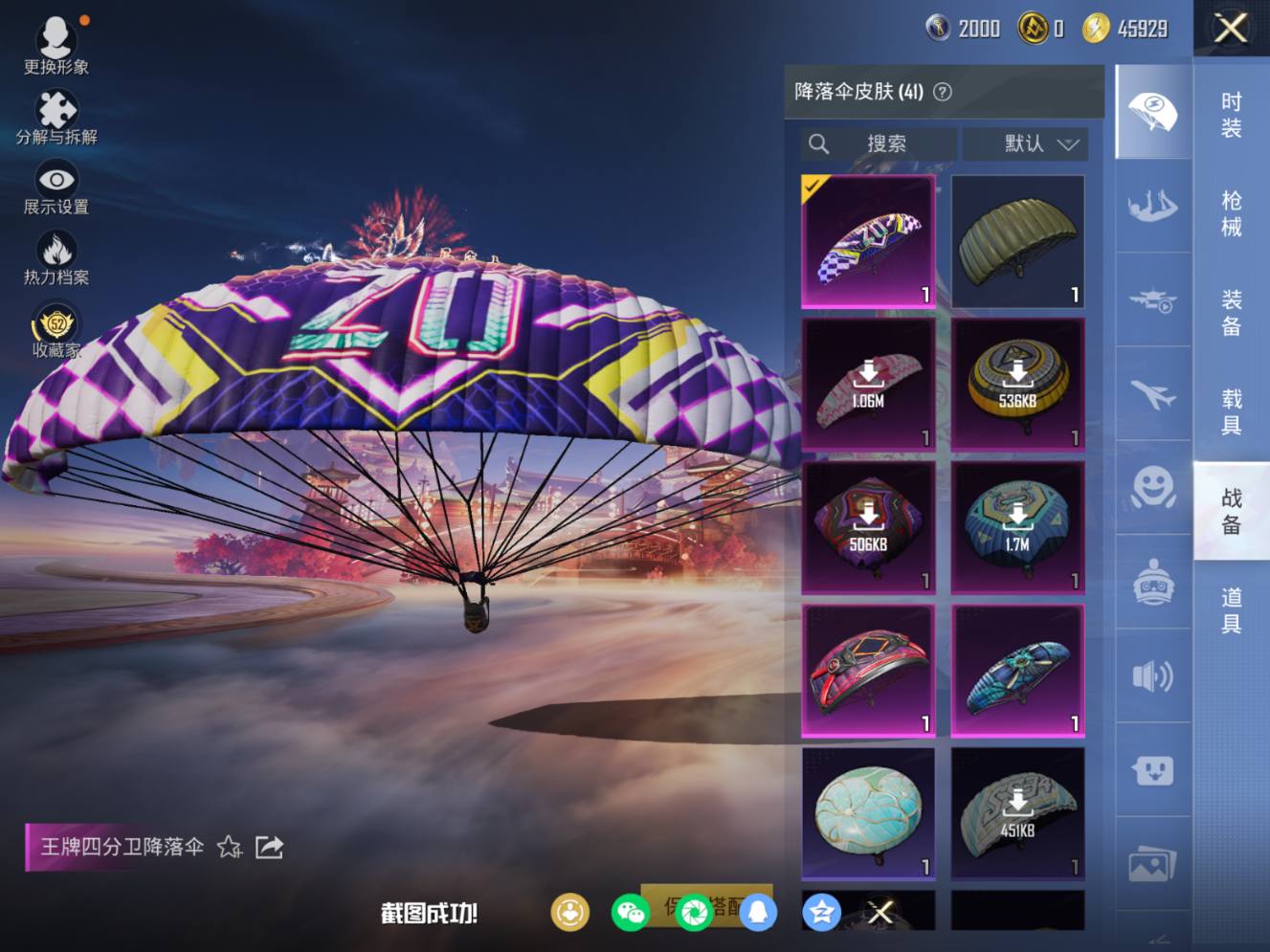Click the gold coin icon beside 45929
Image resolution: width=1270 pixels, height=952 pixels.
[x=1096, y=29]
